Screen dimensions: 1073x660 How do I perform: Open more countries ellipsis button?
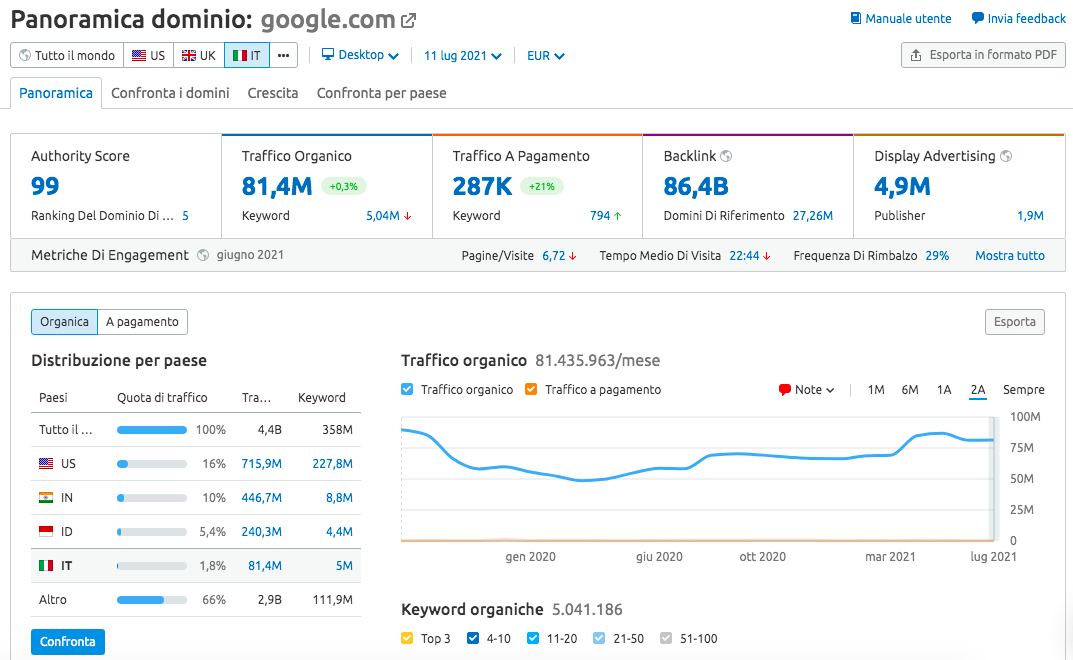tap(283, 55)
